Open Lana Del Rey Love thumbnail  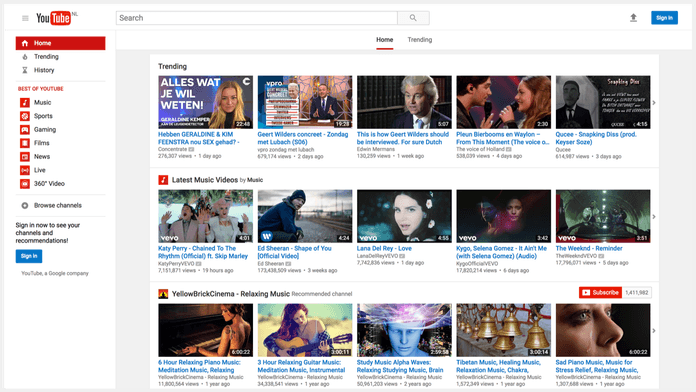(x=404, y=216)
